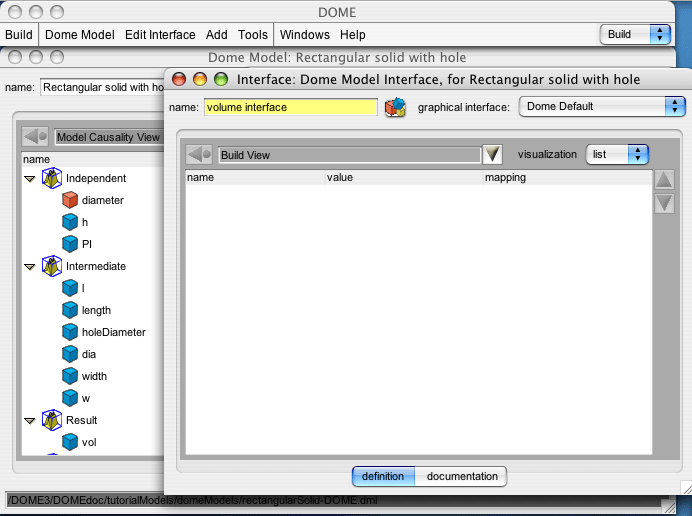692x516 pixels.
Task: Click the blue cube icon beside holeDiameter
Action: pos(70,332)
